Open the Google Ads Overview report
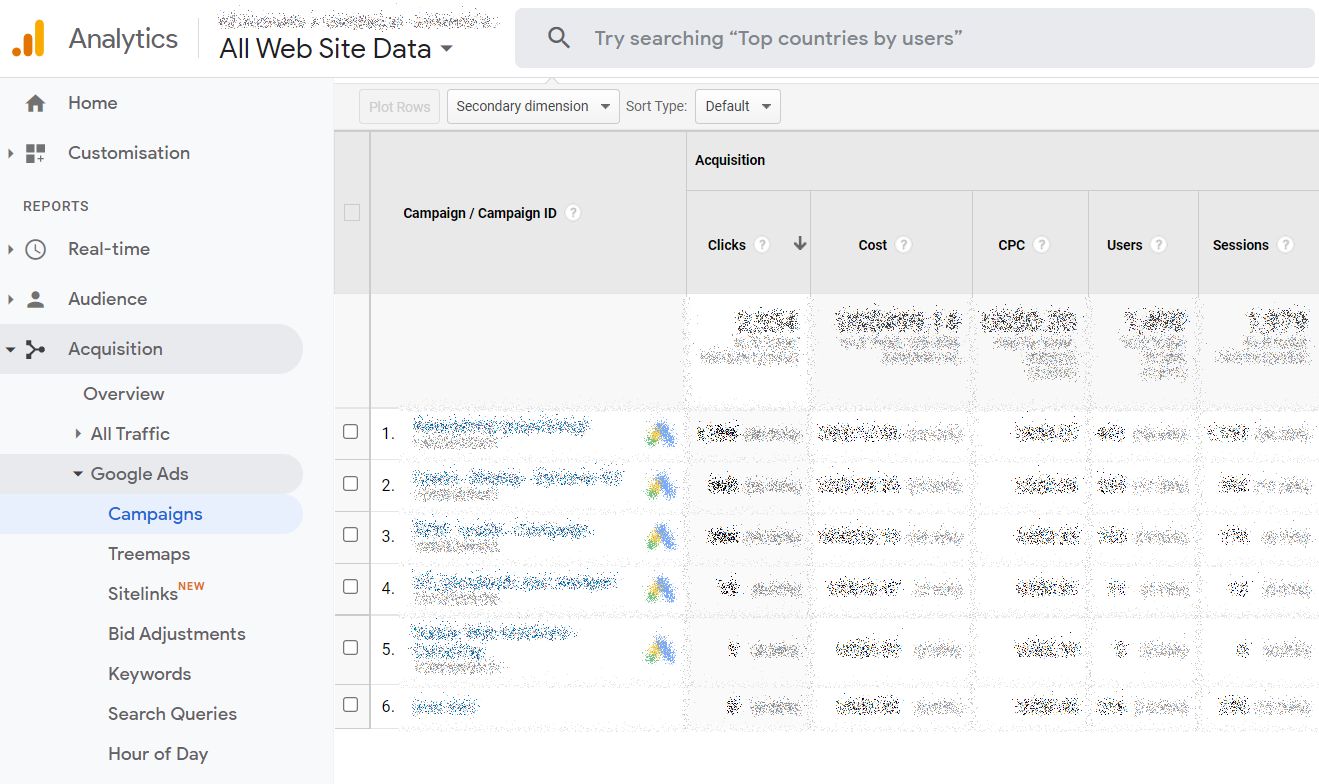The height and width of the screenshot is (784, 1319). click(123, 393)
